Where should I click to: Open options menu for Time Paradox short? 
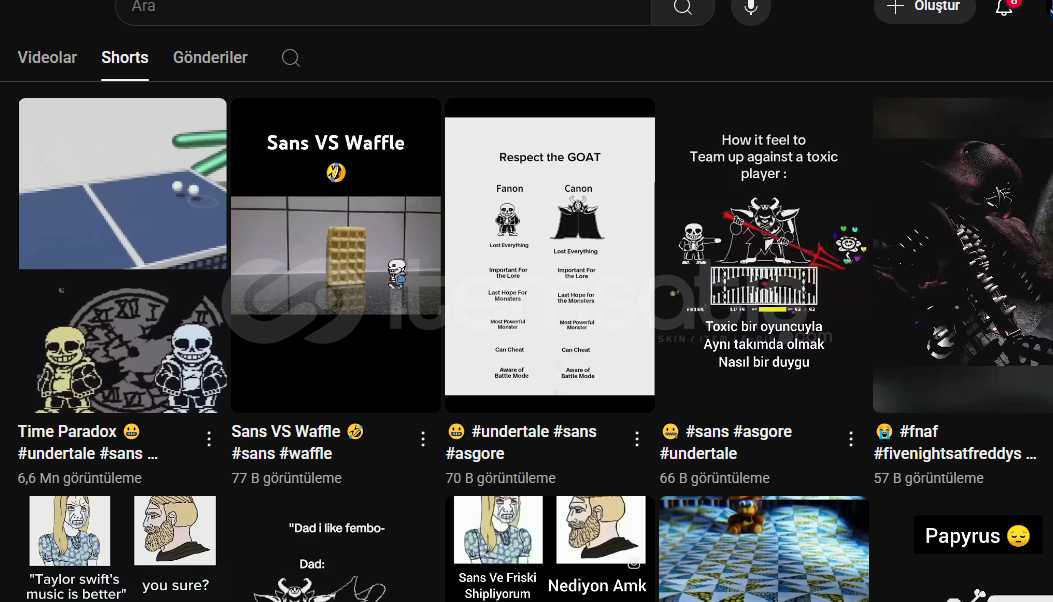click(x=209, y=439)
